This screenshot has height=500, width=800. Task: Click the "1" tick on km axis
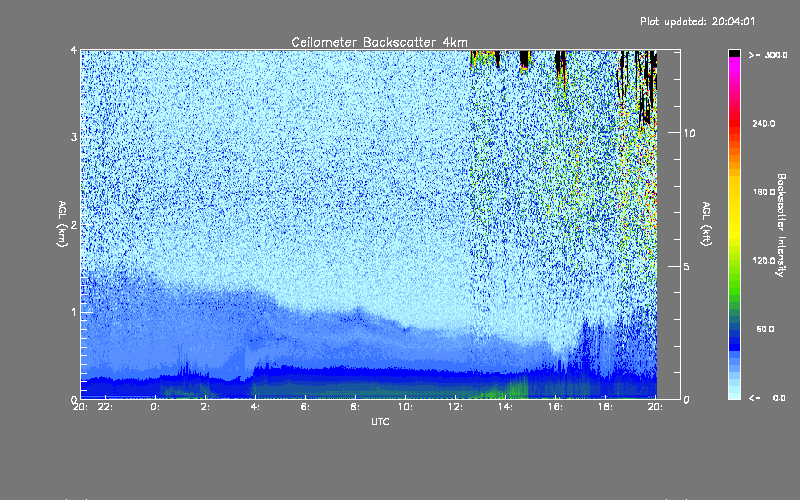(x=74, y=312)
